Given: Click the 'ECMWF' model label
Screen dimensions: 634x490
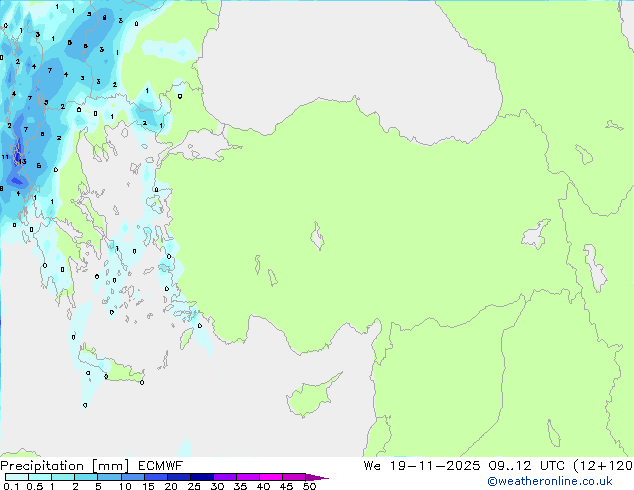Looking at the screenshot, I should click(161, 466).
